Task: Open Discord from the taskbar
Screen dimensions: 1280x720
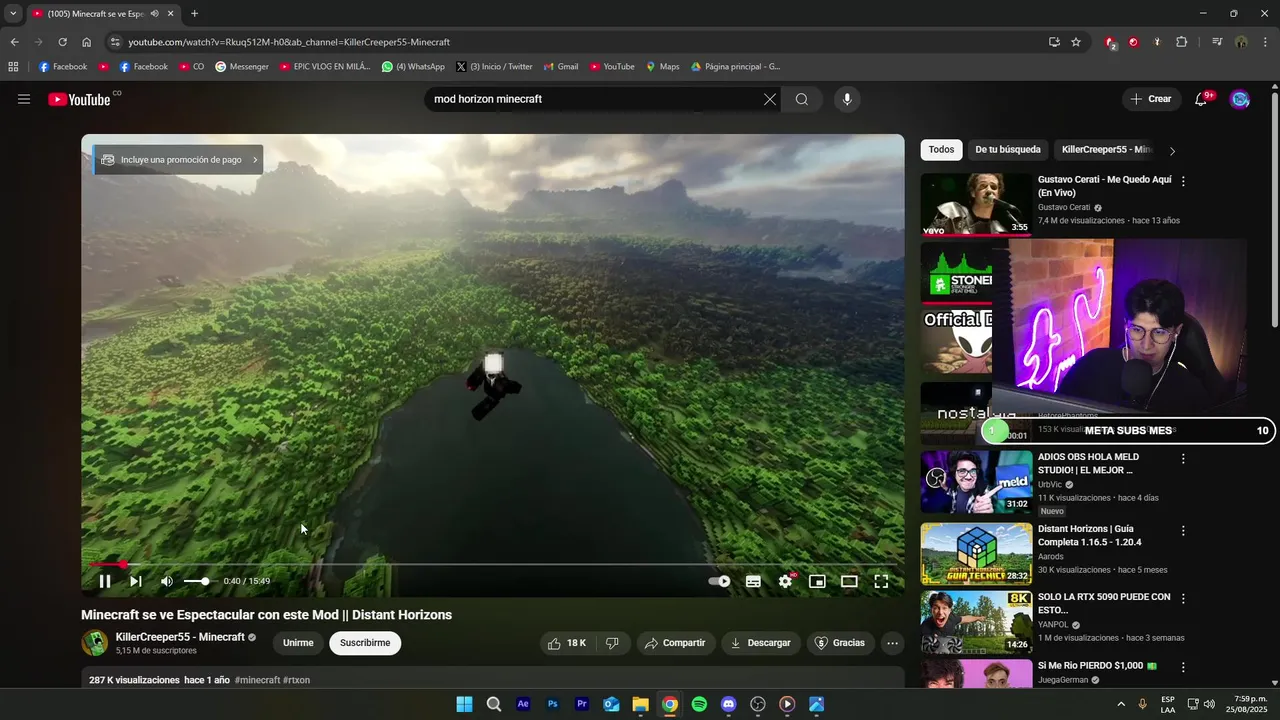Action: click(728, 704)
